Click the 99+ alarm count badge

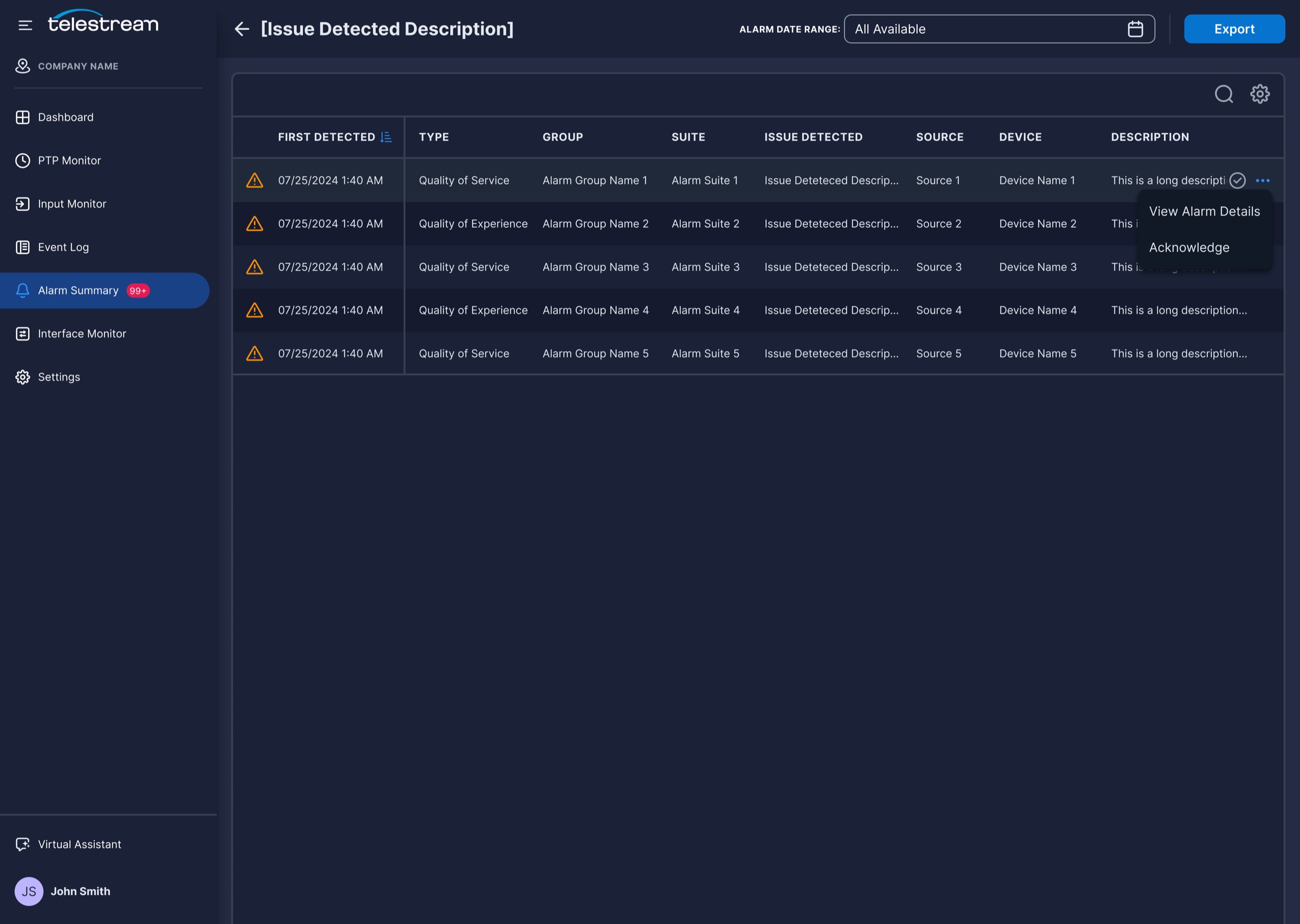[138, 291]
